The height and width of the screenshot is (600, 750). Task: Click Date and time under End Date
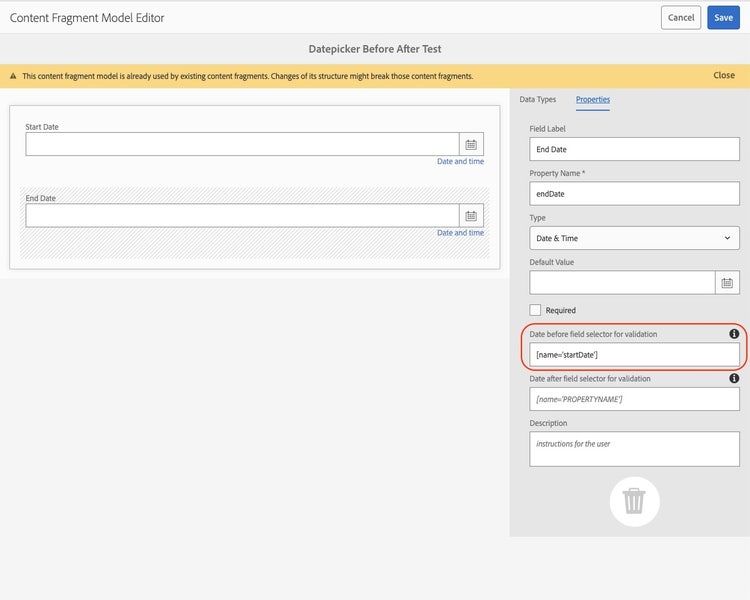click(460, 233)
